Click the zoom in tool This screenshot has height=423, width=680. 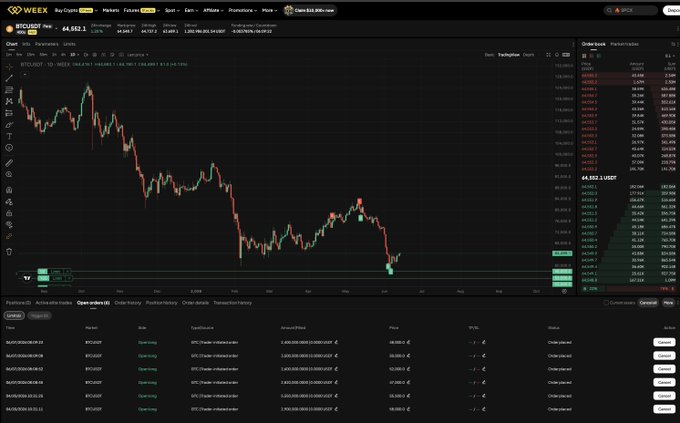[9, 174]
